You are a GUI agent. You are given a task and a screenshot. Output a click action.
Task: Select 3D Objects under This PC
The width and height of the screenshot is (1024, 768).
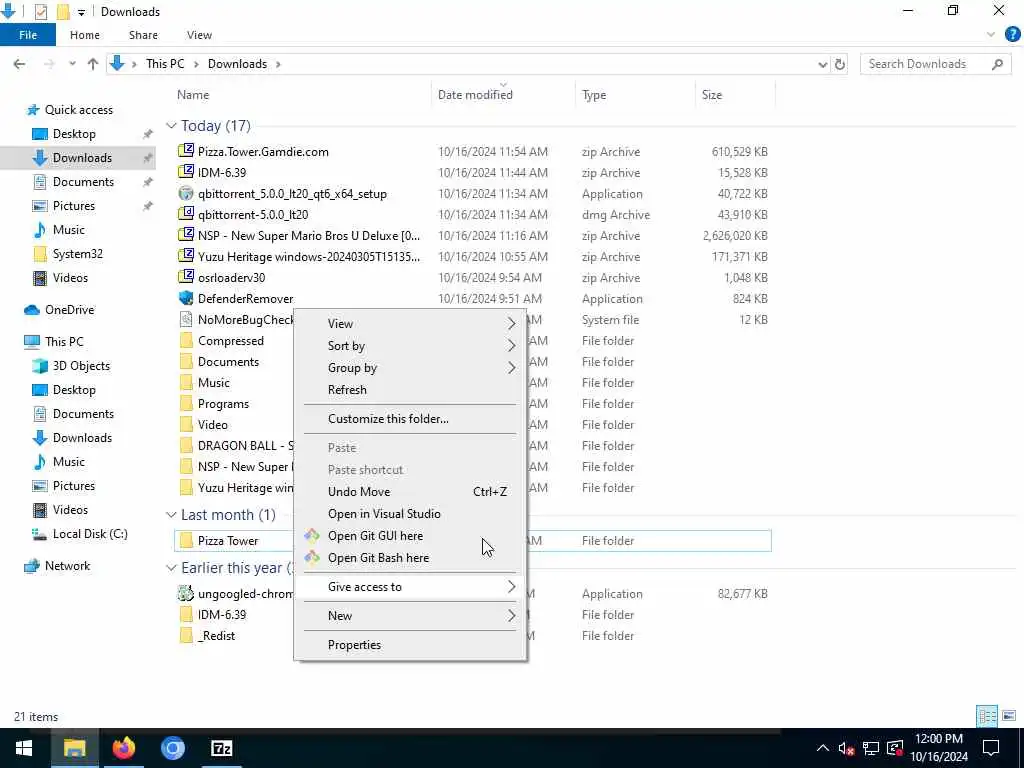[81, 366]
